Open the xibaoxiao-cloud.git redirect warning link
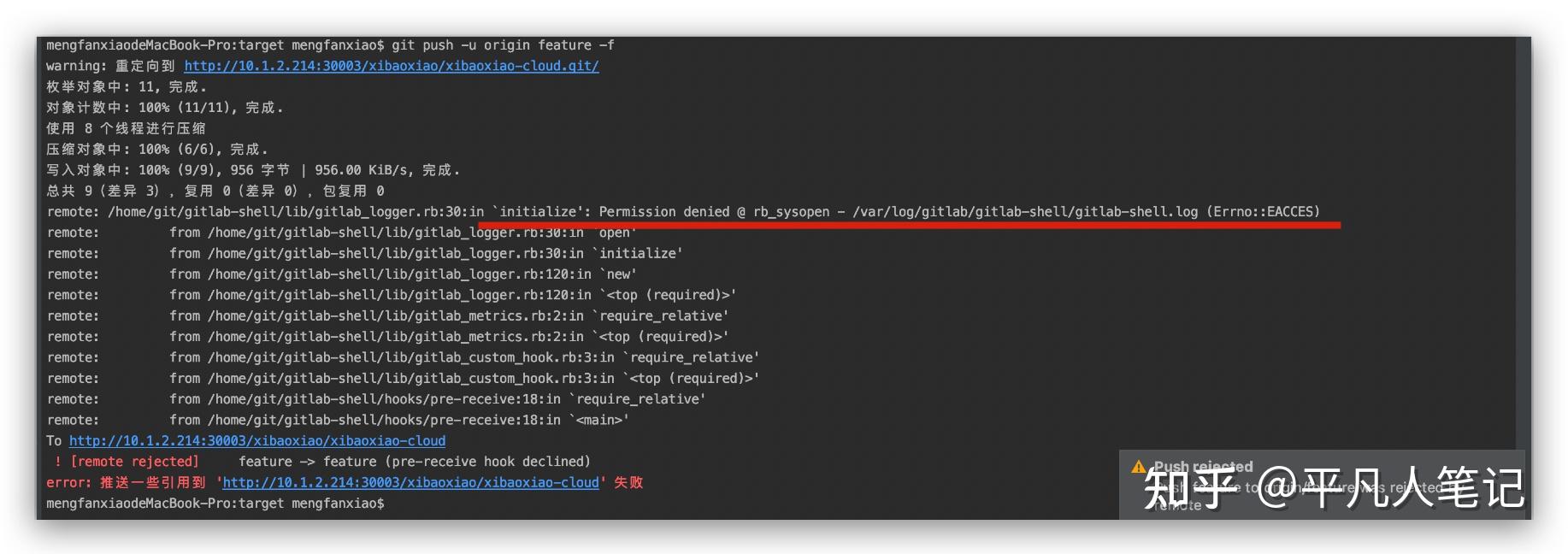The width and height of the screenshot is (1568, 554). click(392, 66)
